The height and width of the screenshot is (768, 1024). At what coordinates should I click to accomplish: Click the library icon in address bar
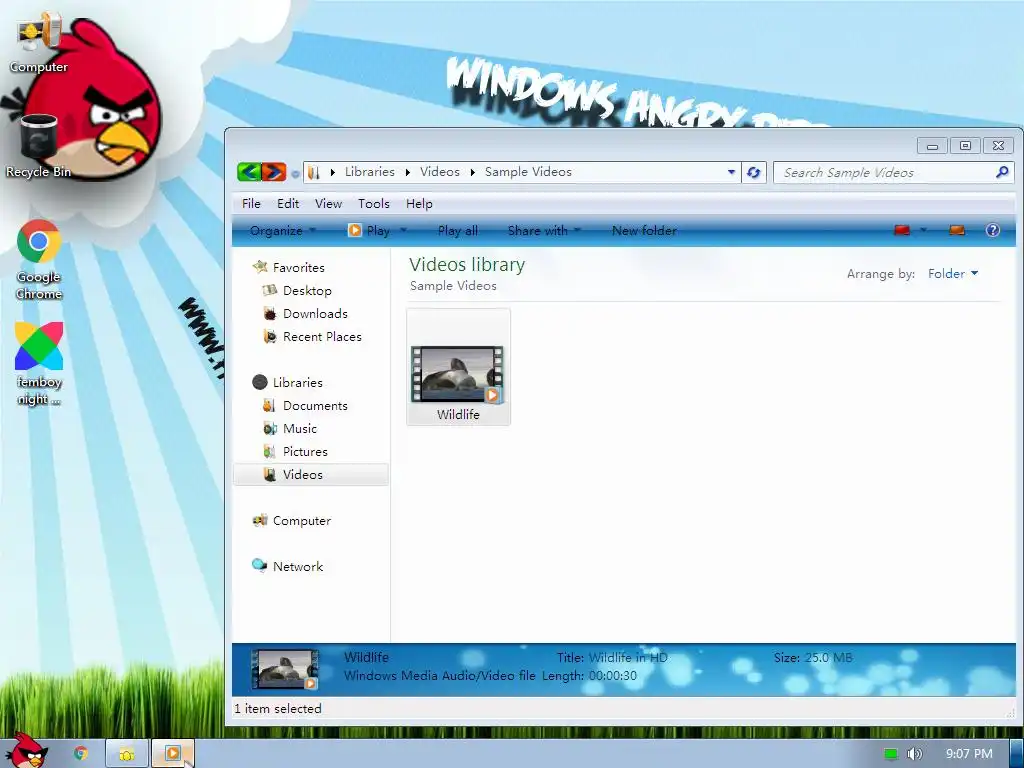point(313,172)
